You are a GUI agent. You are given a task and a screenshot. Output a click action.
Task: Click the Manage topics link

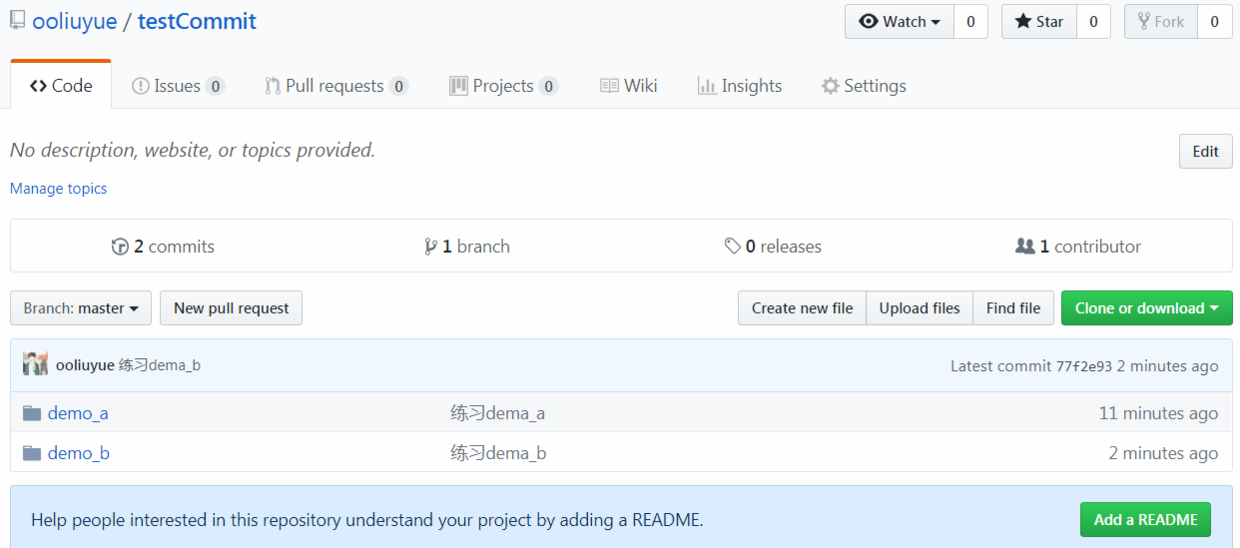click(x=58, y=188)
